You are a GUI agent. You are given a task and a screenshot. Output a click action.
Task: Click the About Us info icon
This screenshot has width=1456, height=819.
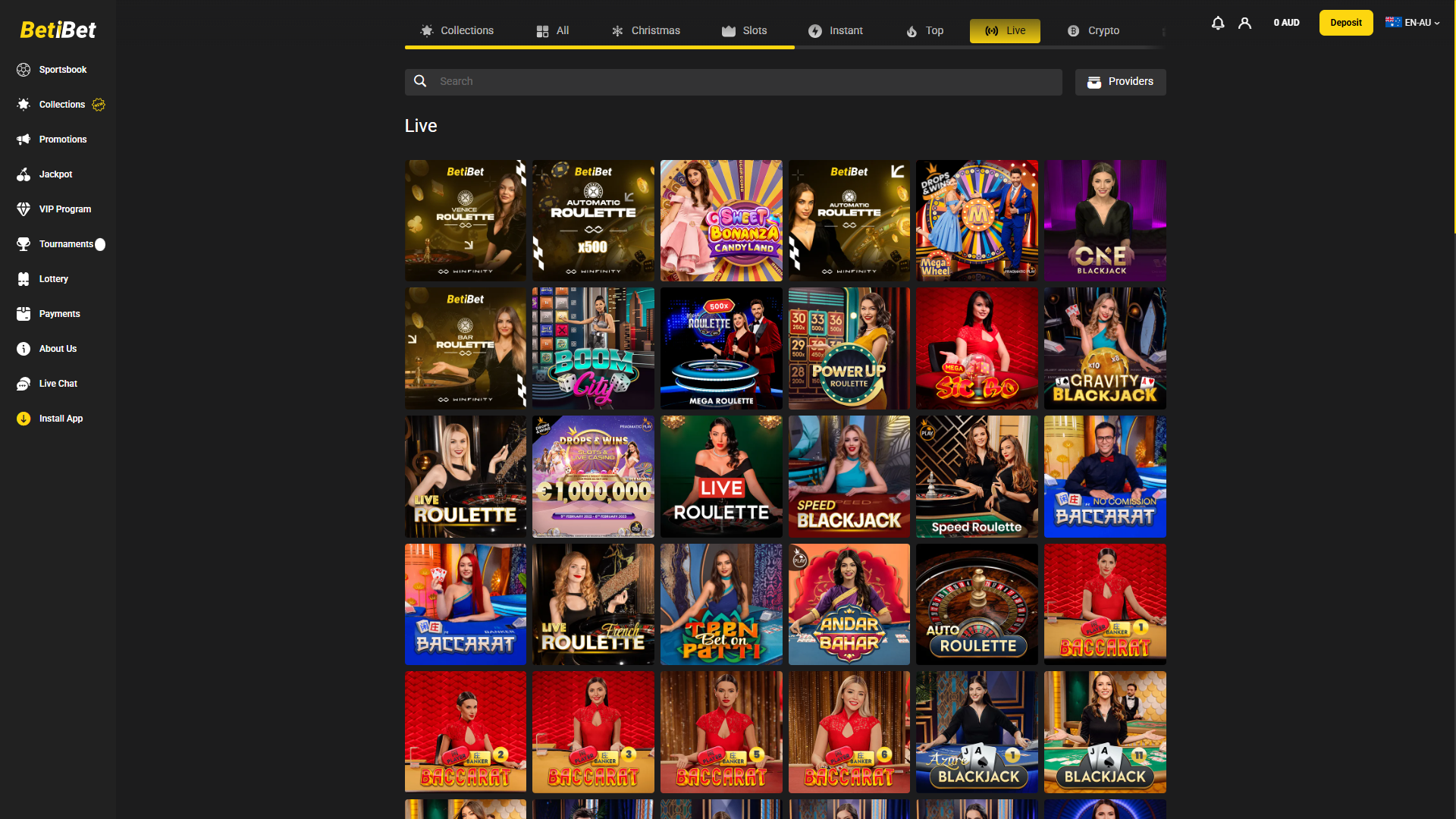24,349
